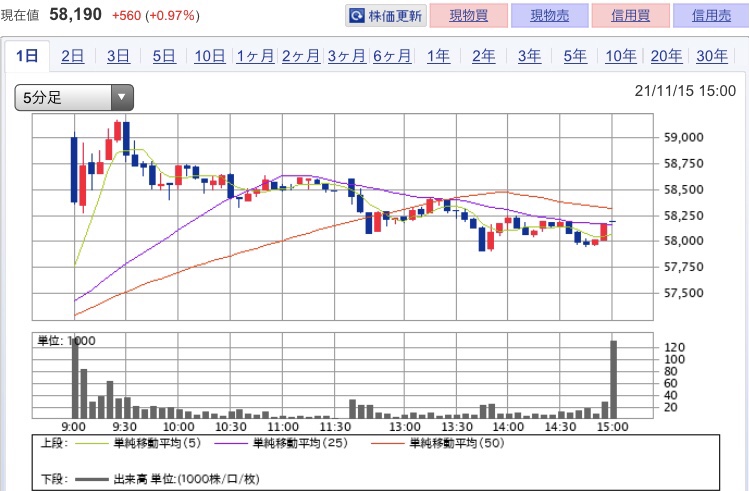This screenshot has width=749, height=491.
Task: Click the 57,500 price axis label
Action: (684, 292)
